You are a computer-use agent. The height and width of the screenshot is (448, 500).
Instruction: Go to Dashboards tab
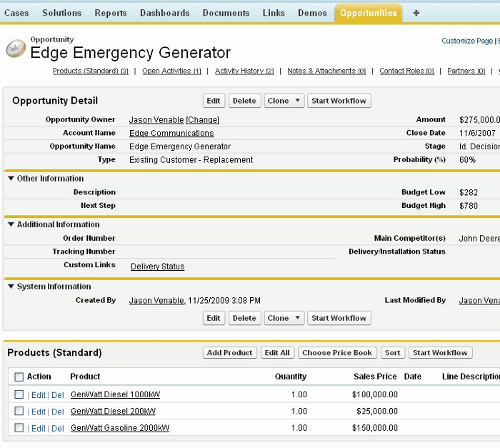165,13
